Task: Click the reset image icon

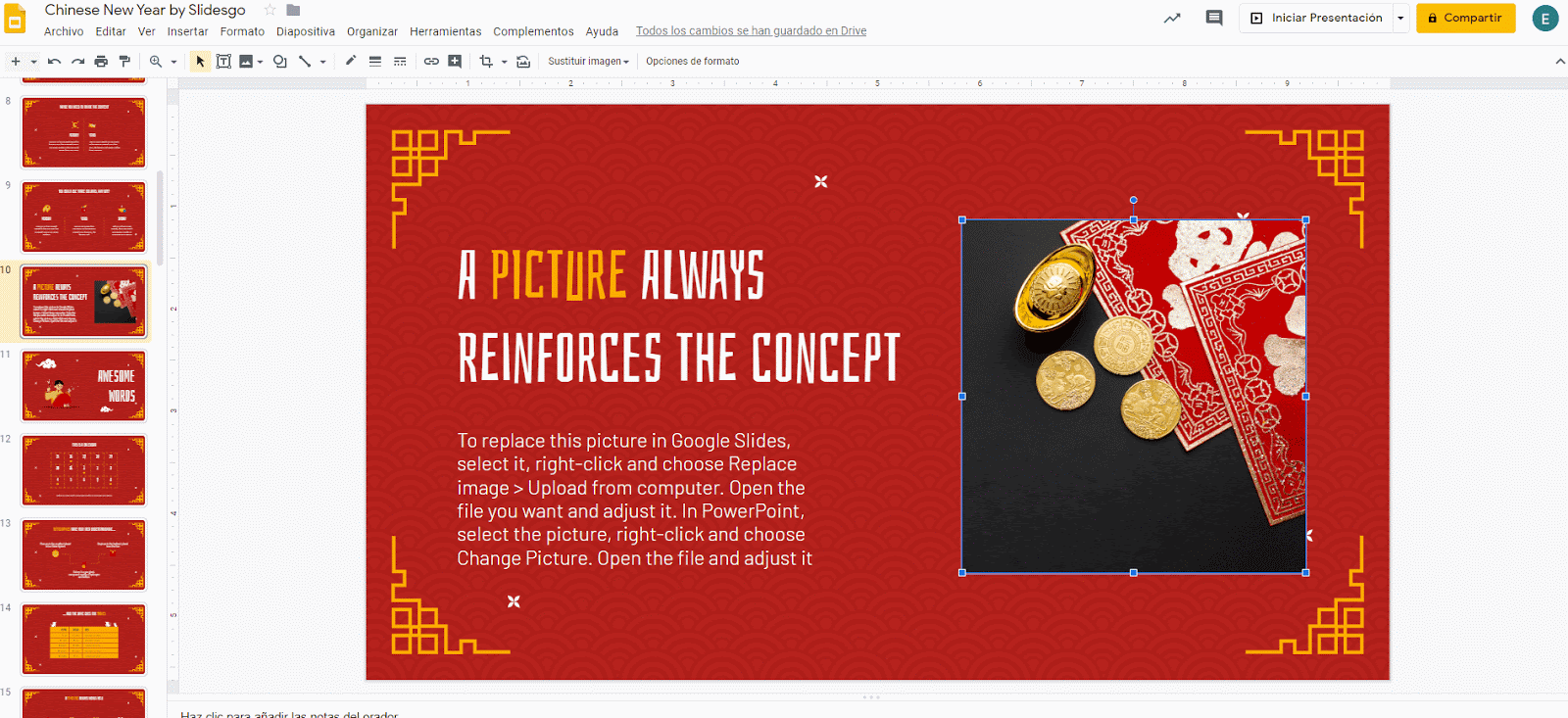Action: click(x=523, y=61)
